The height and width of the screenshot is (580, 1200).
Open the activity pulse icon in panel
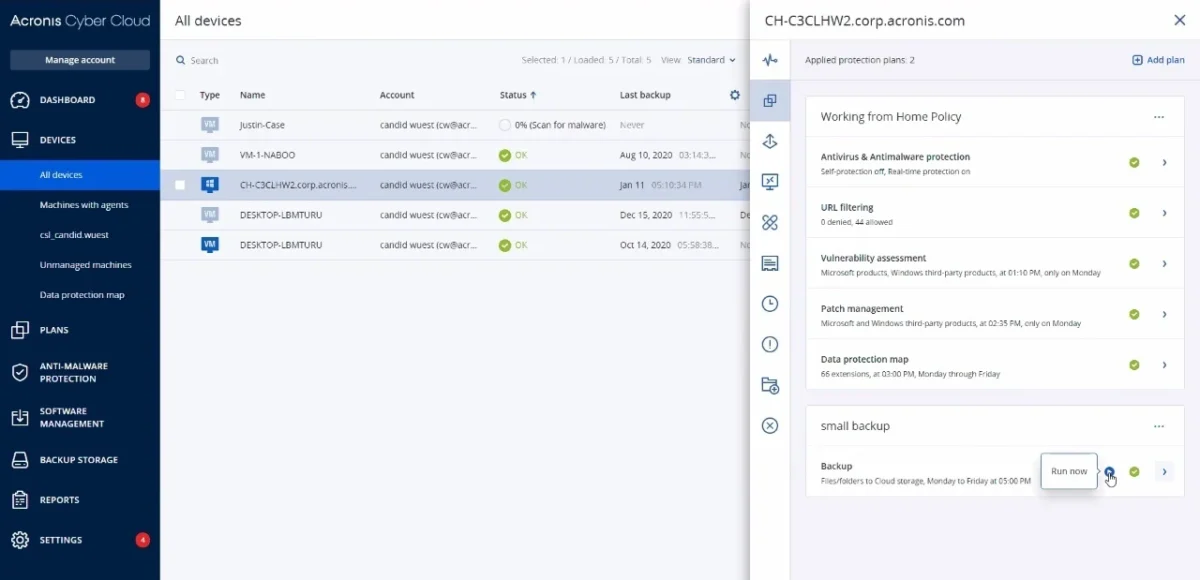pos(770,60)
